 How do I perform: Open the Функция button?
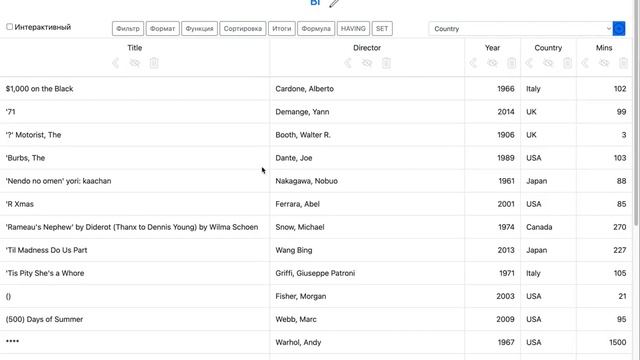199,29
